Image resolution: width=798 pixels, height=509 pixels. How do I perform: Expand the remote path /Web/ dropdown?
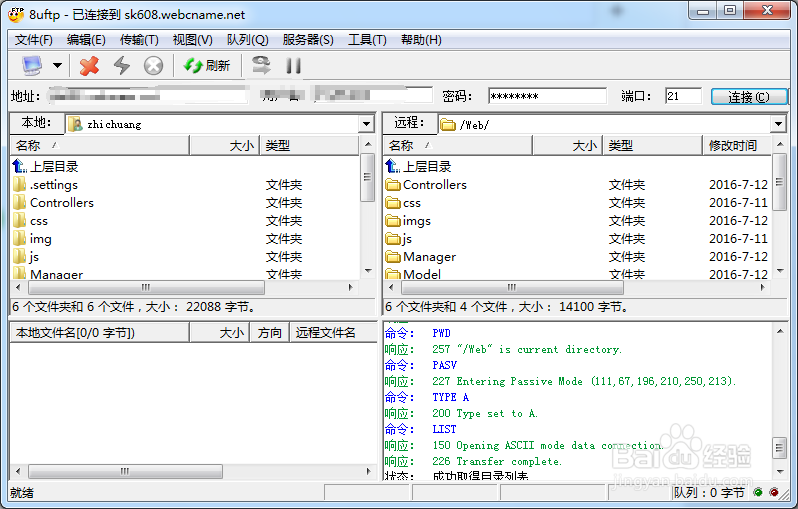(x=778, y=124)
